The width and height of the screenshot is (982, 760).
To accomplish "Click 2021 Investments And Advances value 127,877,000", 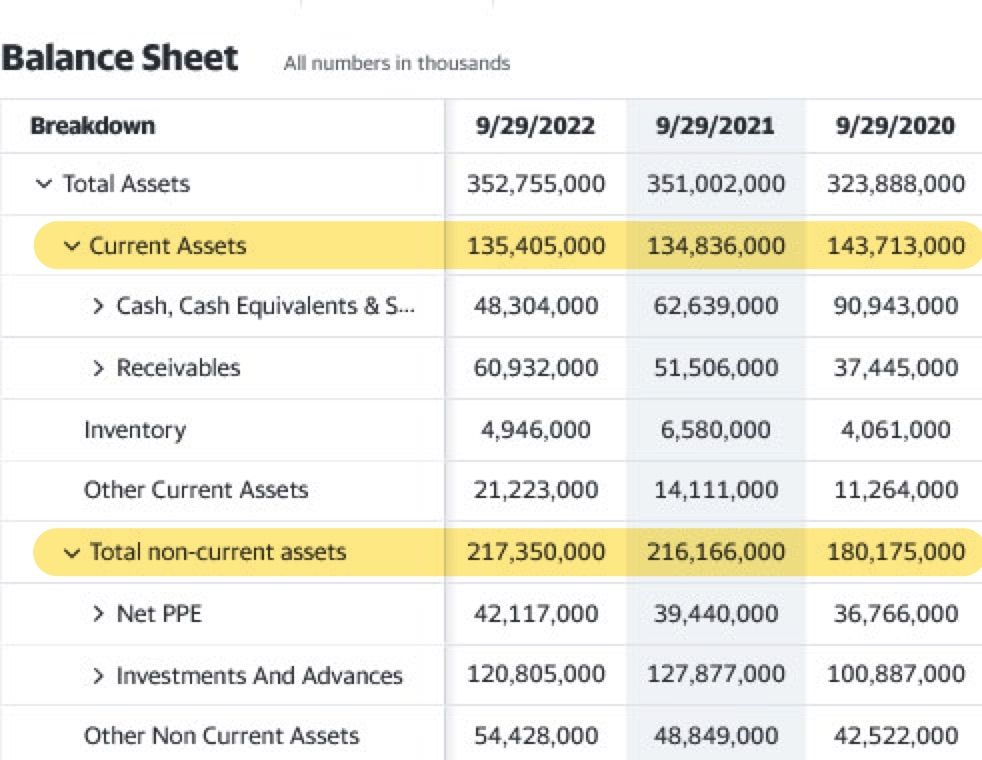I will pyautogui.click(x=715, y=676).
